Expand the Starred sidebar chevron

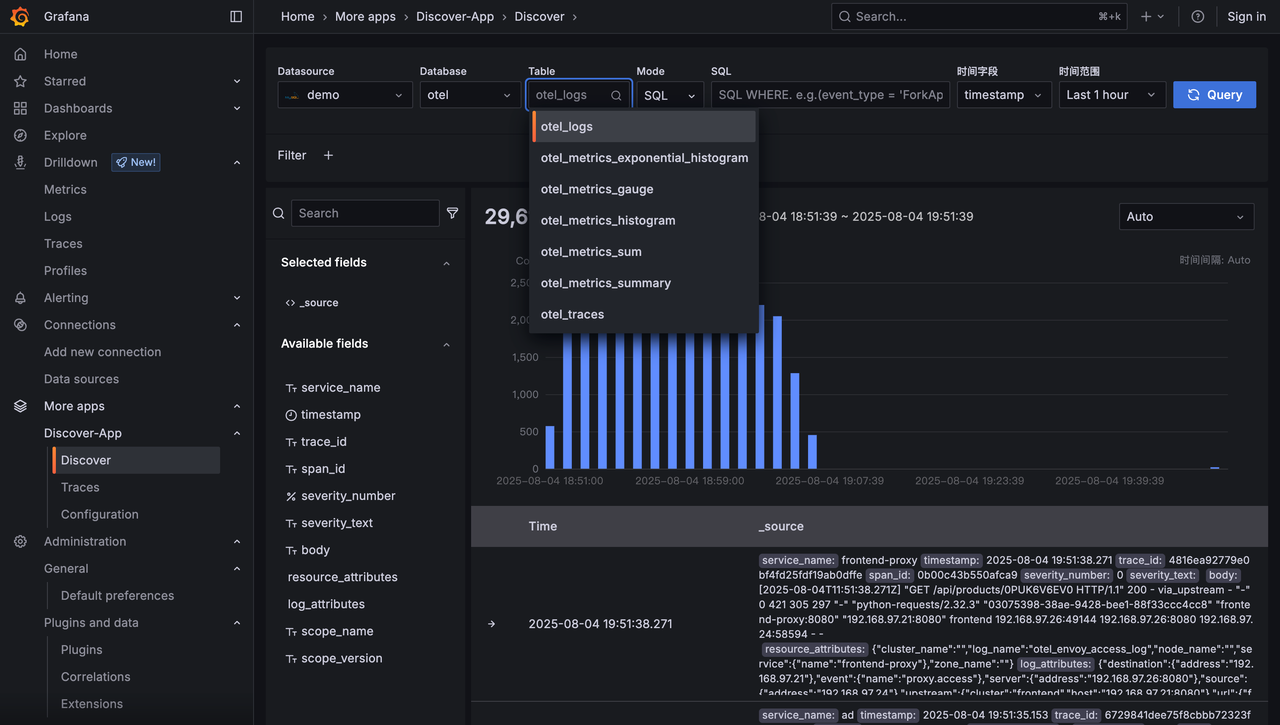[x=237, y=81]
